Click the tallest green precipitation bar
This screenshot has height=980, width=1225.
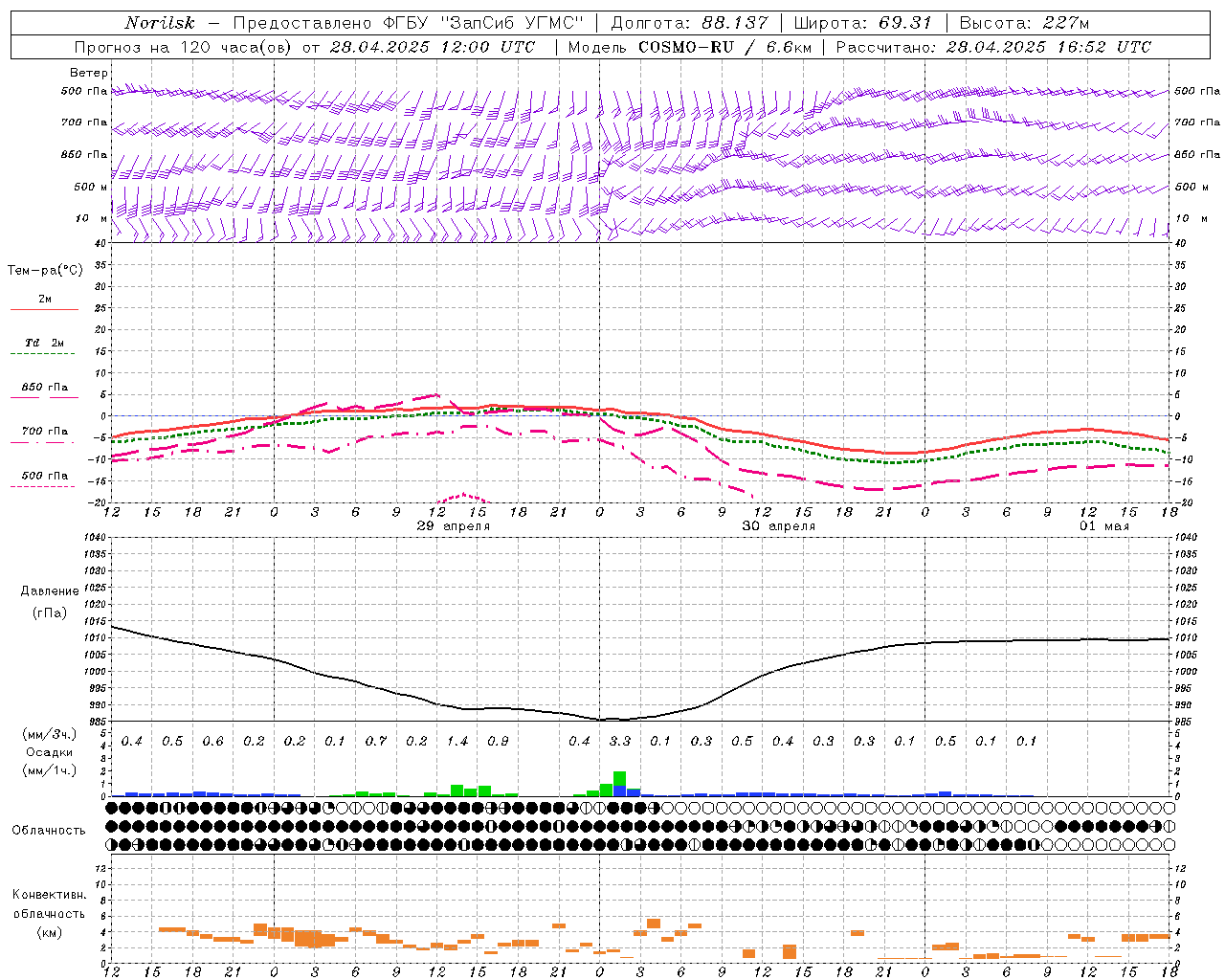coord(620,779)
